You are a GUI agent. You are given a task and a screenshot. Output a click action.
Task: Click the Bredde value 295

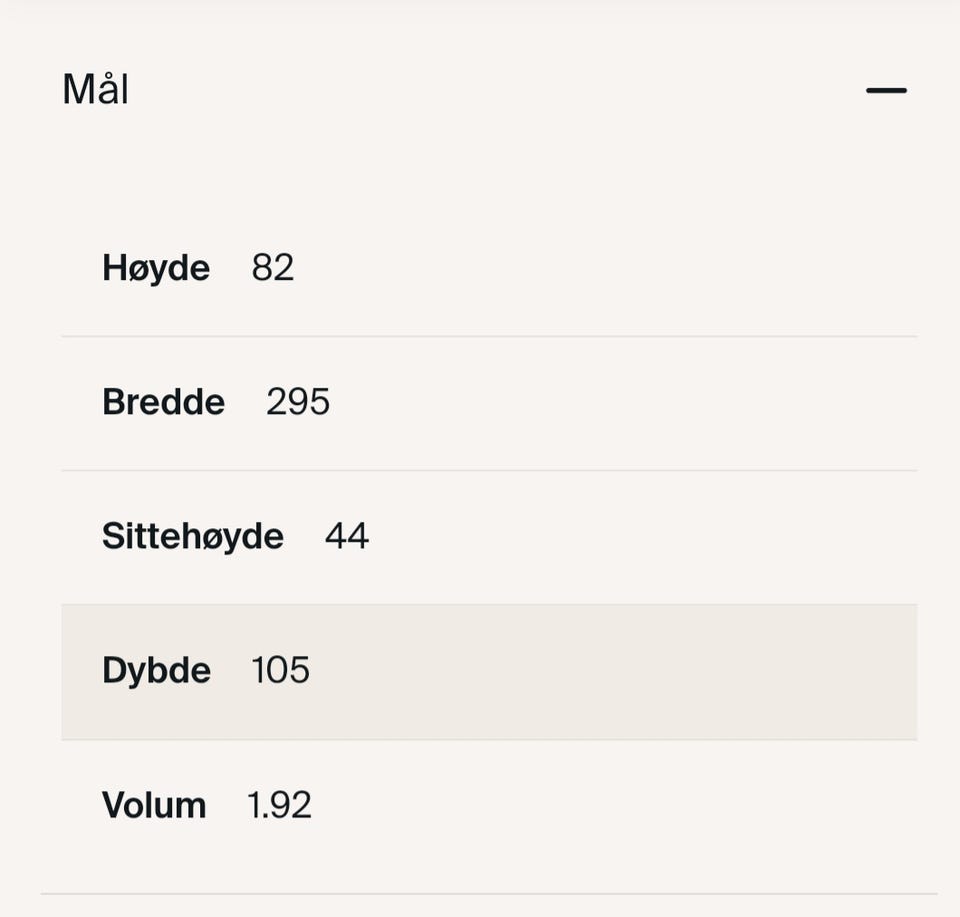point(298,402)
